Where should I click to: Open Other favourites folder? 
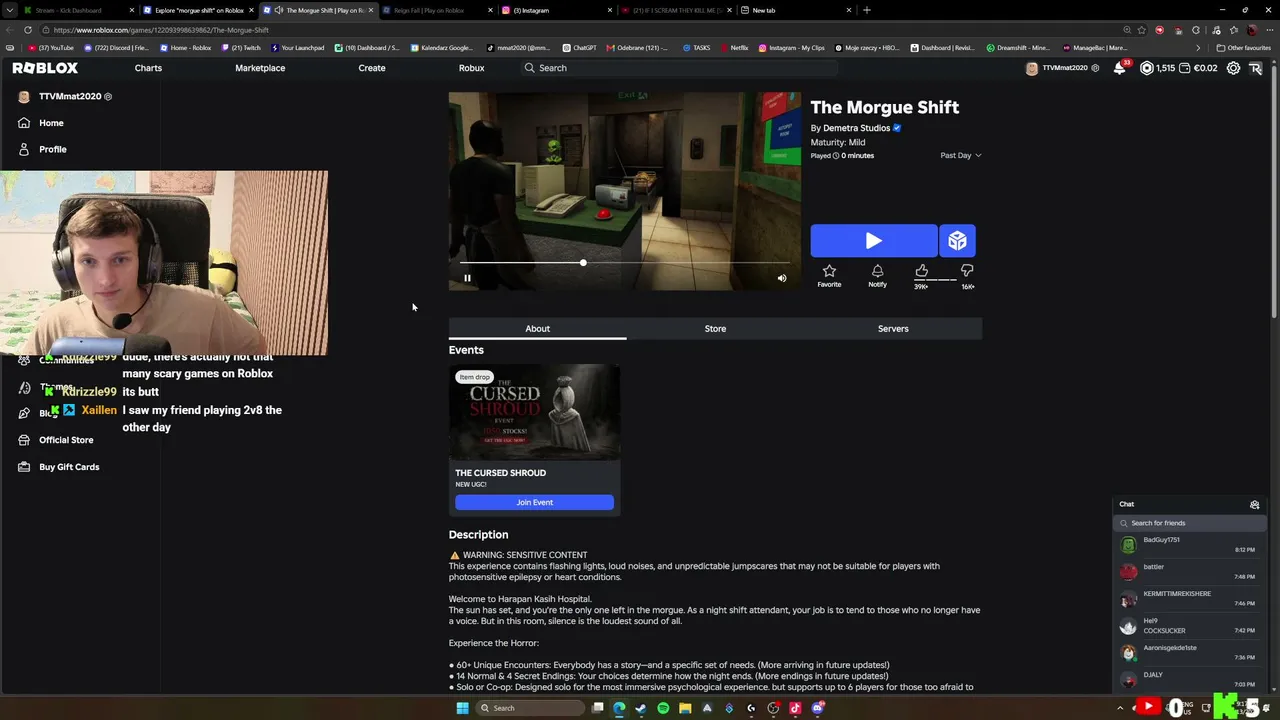1244,48
